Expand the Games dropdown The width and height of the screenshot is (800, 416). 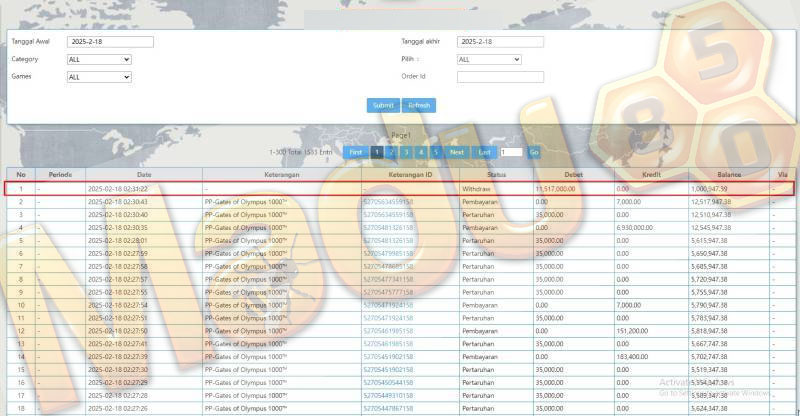99,76
